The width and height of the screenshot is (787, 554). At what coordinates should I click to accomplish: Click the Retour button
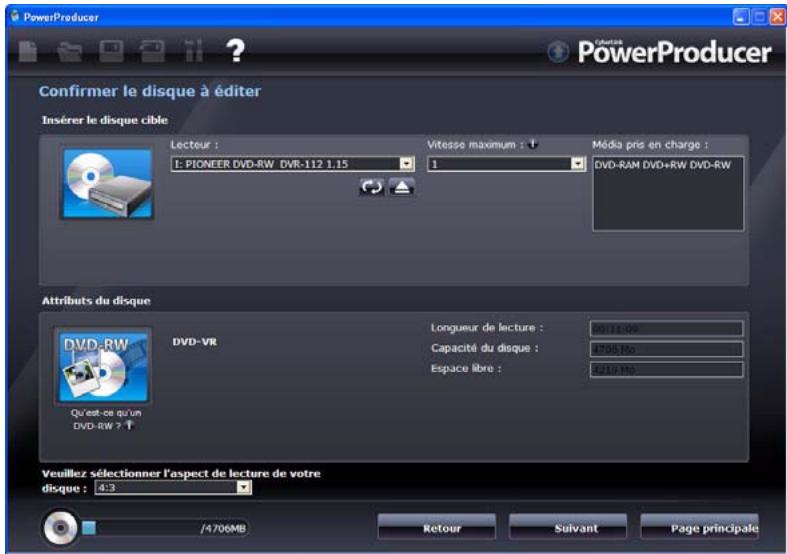tap(437, 527)
